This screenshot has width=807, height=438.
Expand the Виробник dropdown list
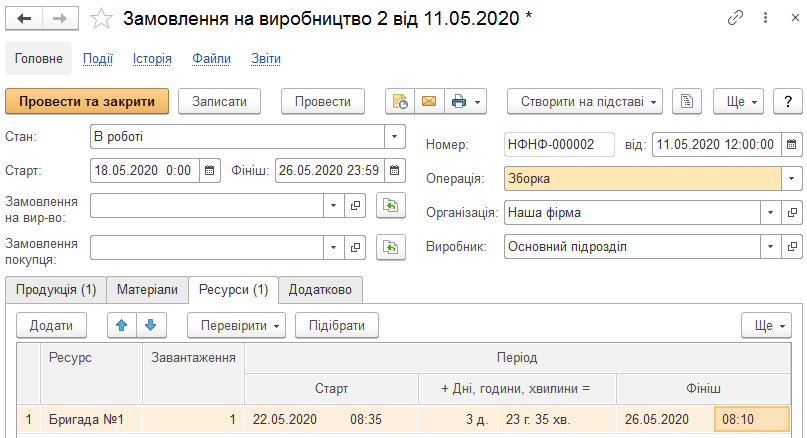click(x=770, y=247)
